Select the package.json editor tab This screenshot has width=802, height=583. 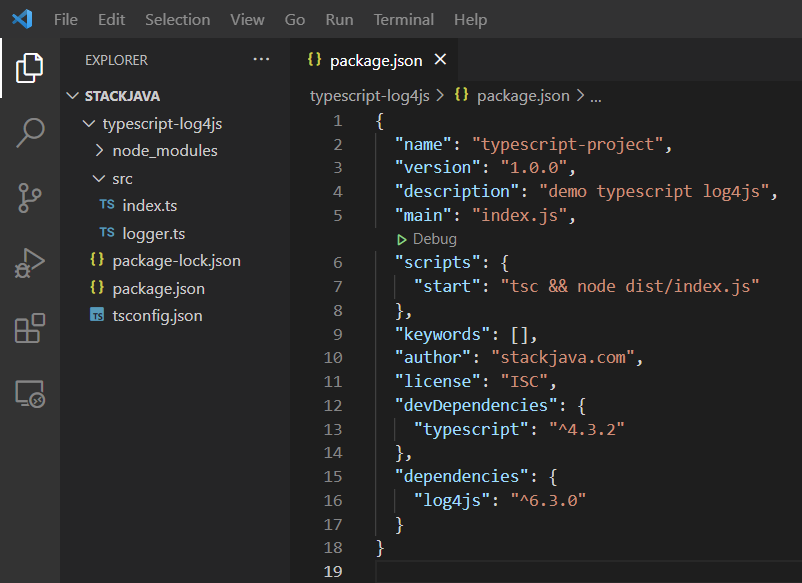coord(376,60)
